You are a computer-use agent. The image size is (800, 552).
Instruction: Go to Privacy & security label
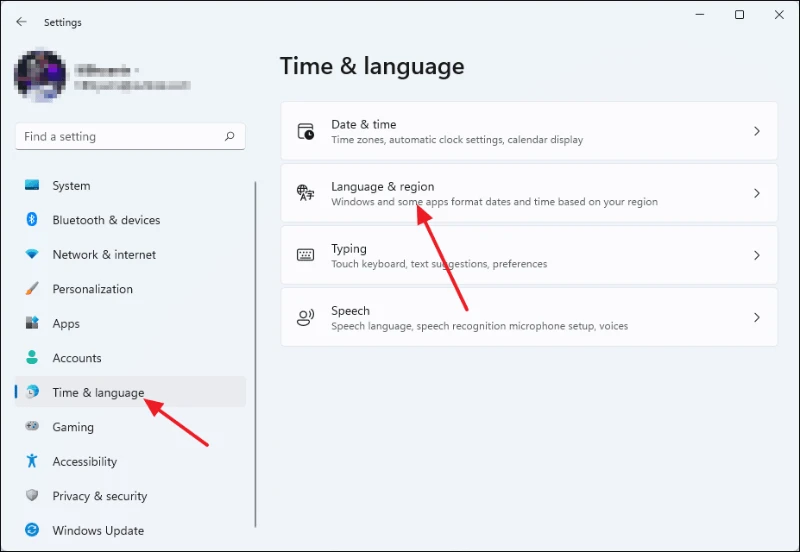[x=99, y=496]
